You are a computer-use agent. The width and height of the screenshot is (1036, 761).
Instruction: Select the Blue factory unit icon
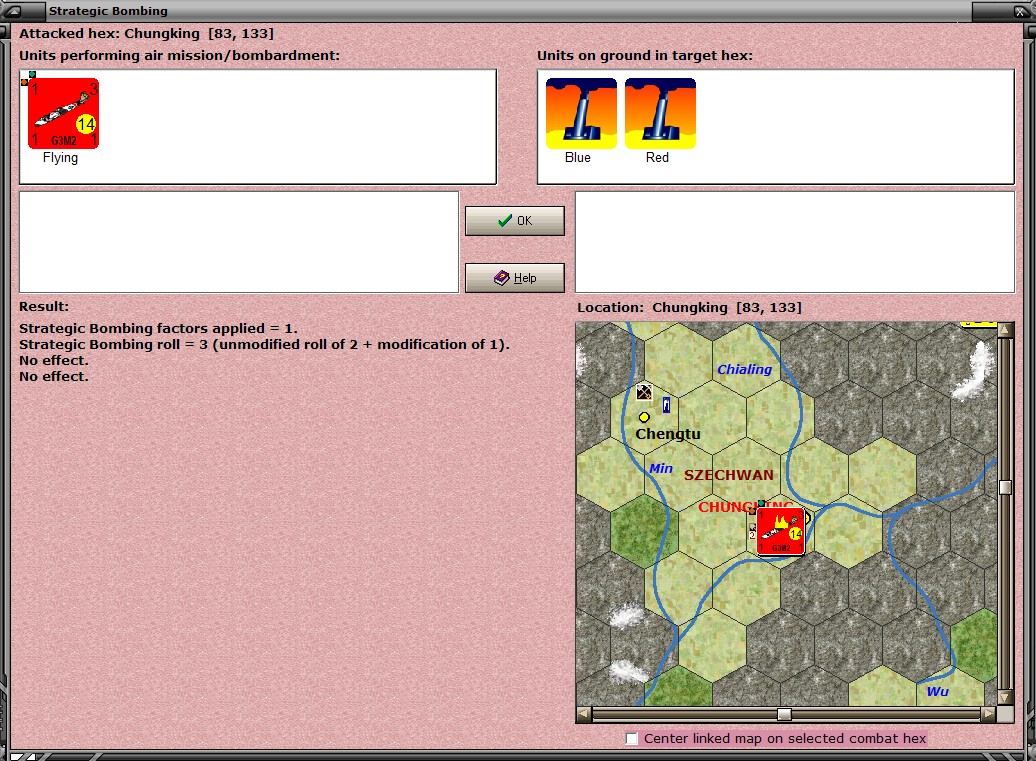[x=581, y=113]
